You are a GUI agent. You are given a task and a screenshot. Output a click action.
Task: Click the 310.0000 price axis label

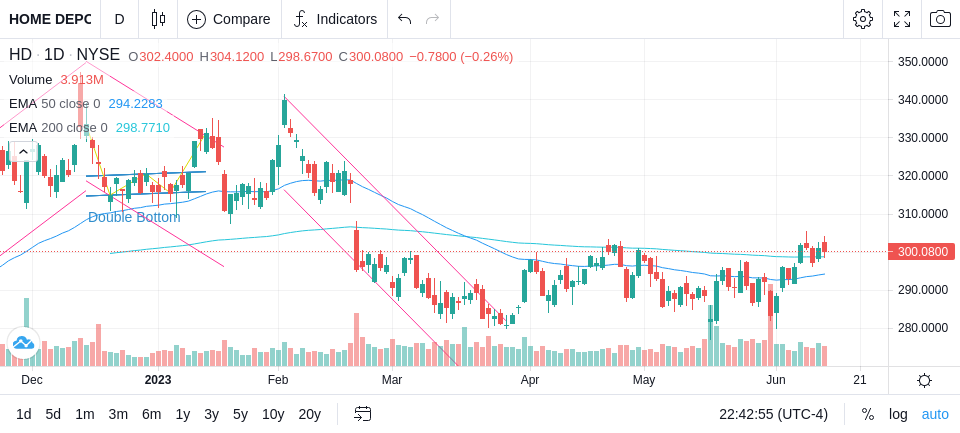(923, 214)
